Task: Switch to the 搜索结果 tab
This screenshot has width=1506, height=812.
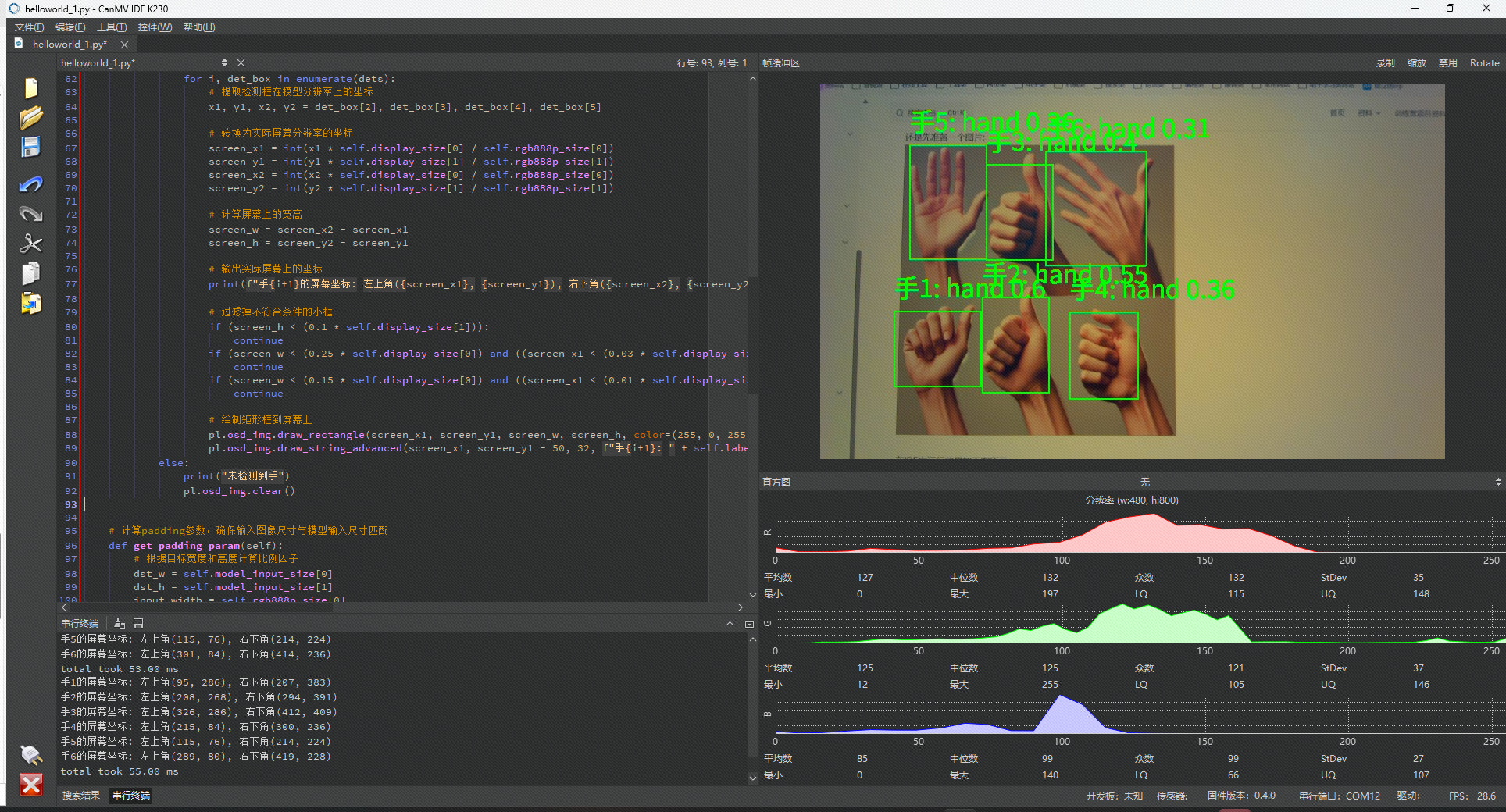Action: click(x=81, y=796)
